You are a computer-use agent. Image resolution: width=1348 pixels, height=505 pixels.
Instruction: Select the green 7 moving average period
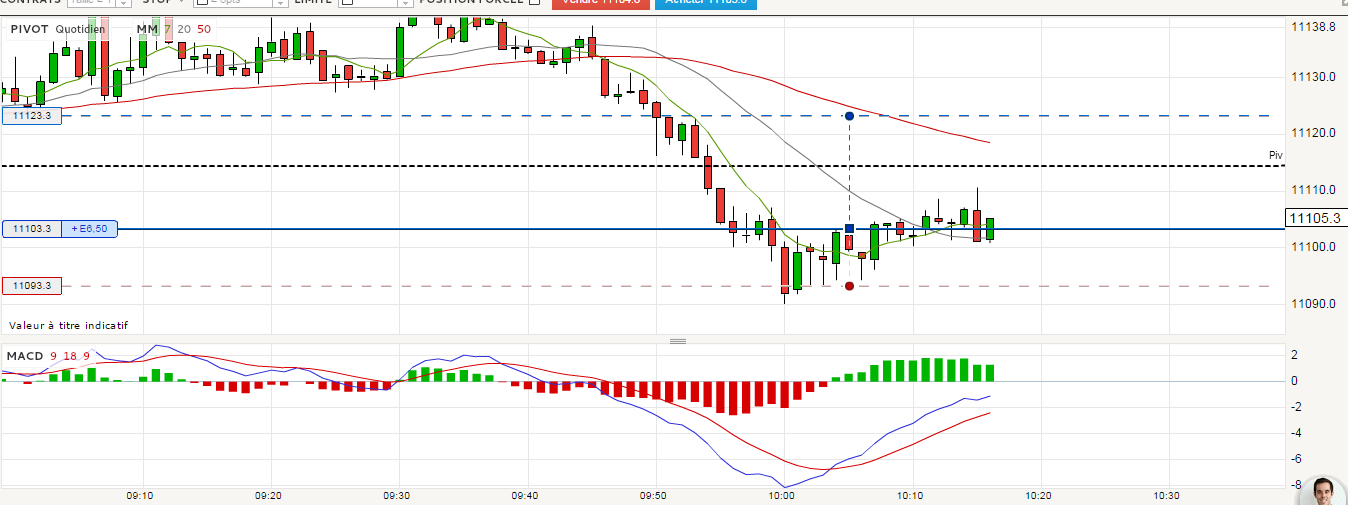(x=168, y=29)
